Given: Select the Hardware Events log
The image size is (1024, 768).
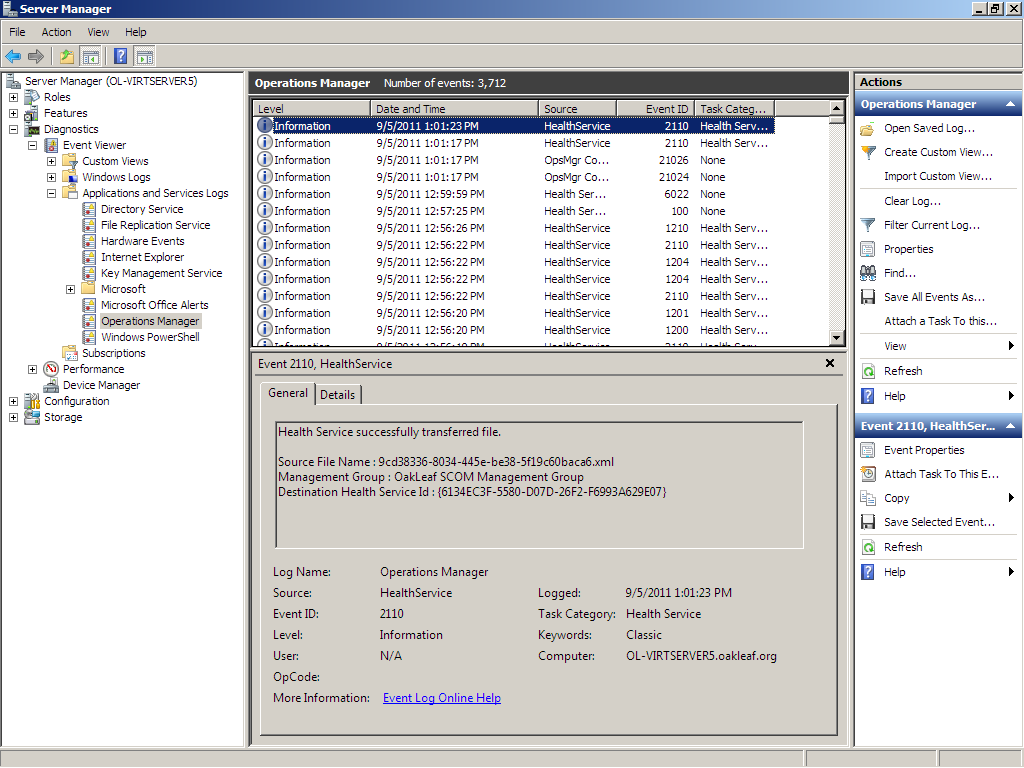Looking at the screenshot, I should [142, 241].
